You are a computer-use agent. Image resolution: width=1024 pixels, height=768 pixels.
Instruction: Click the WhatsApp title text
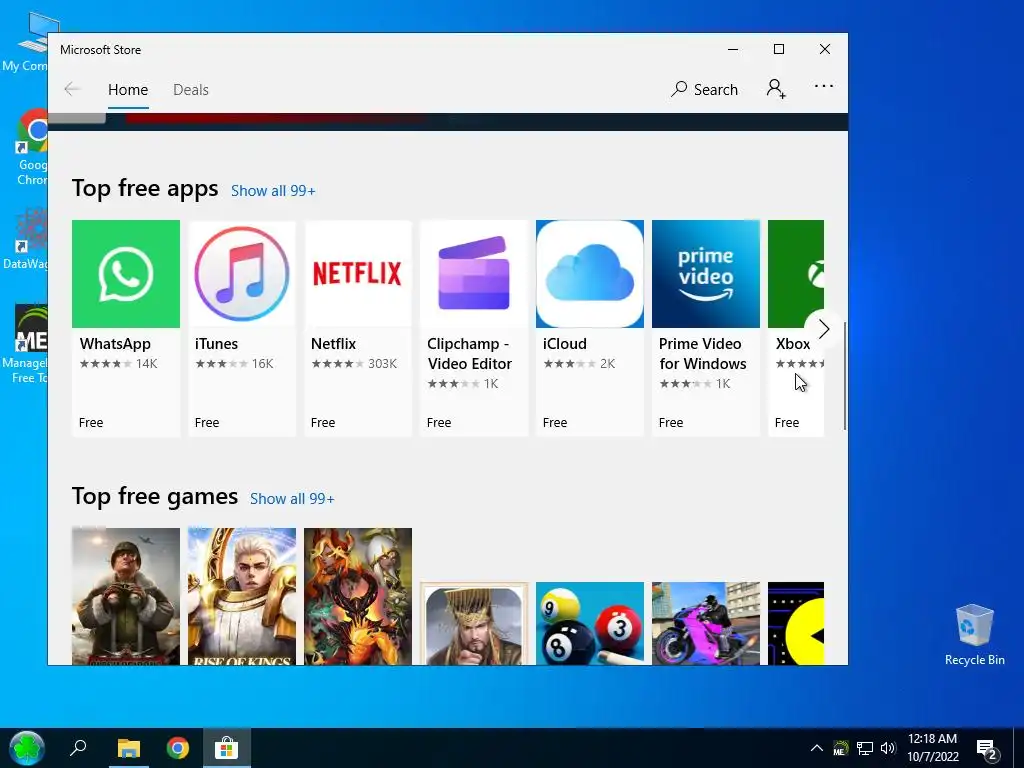[x=115, y=344]
